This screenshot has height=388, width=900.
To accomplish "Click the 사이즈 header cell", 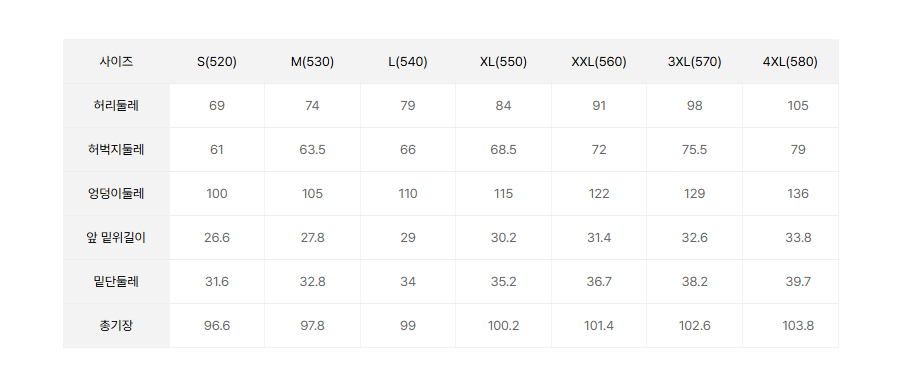I will click(x=116, y=61).
